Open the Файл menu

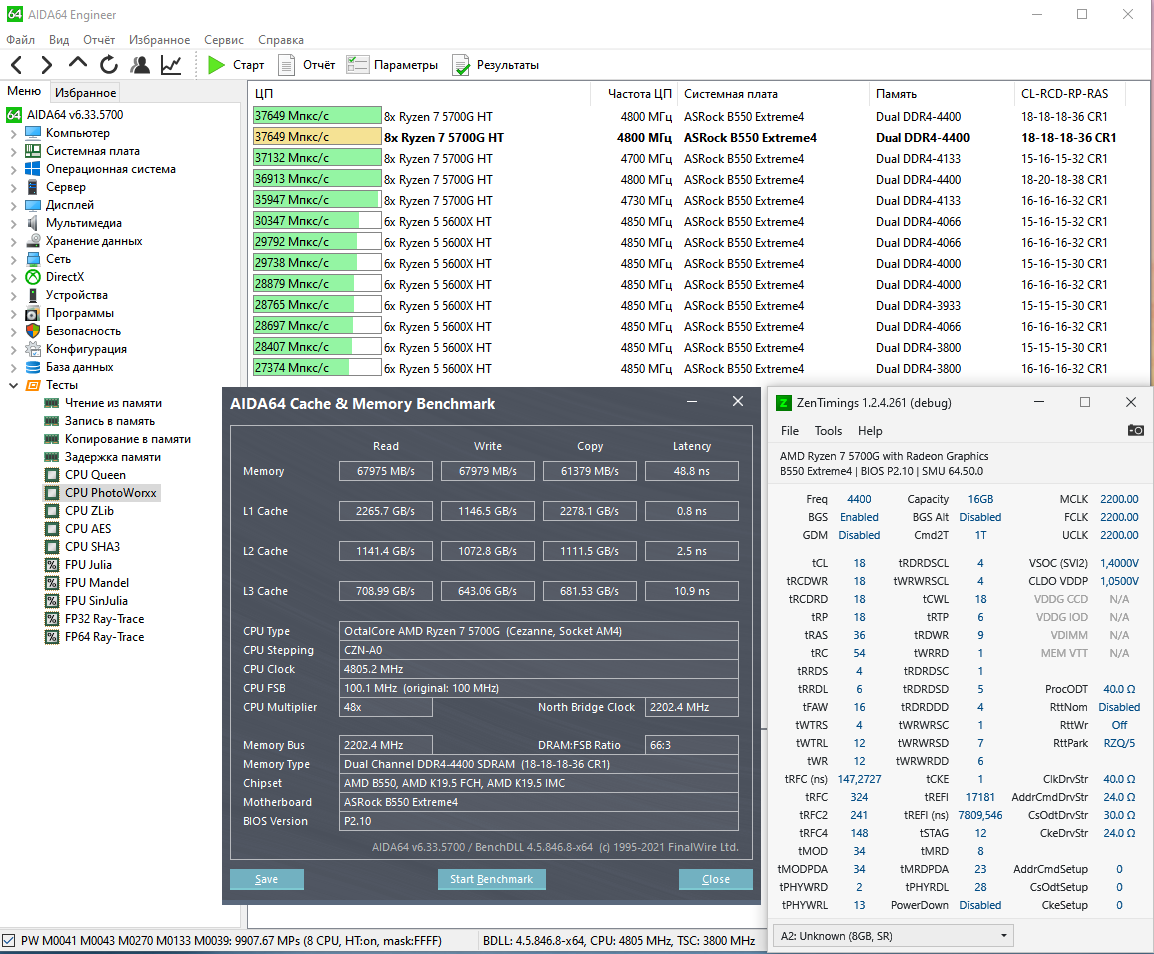[21, 40]
